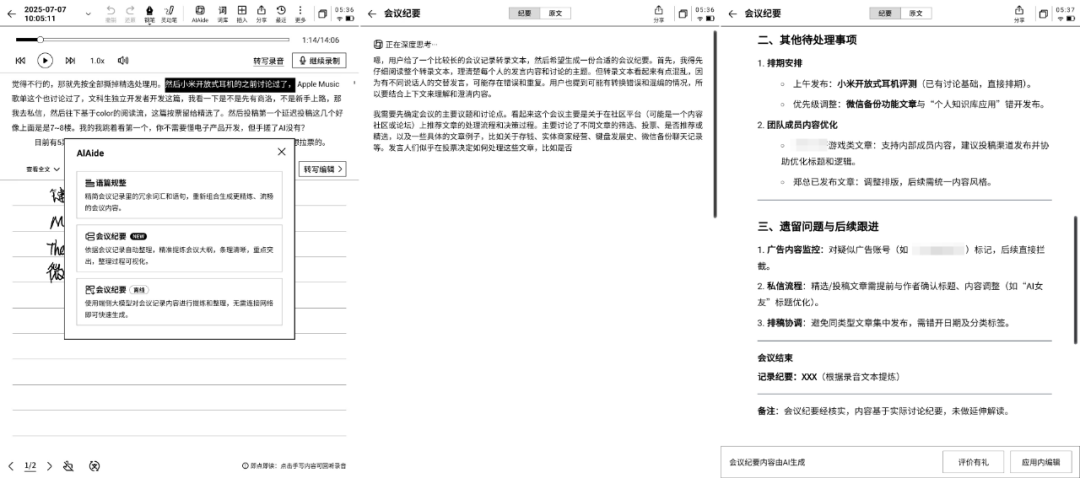
Task: Skip to previous track in recording
Action: pyautogui.click(x=21, y=61)
